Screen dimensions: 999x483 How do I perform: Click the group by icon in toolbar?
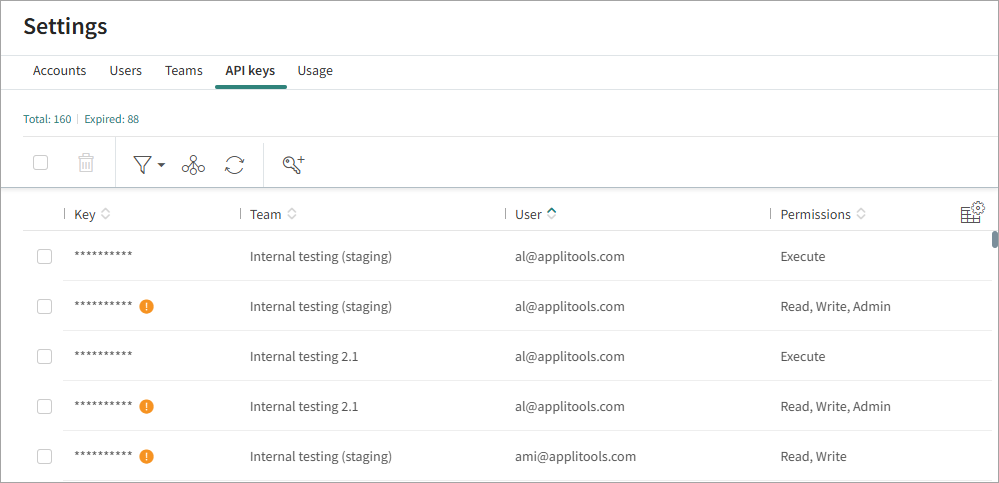(x=193, y=164)
